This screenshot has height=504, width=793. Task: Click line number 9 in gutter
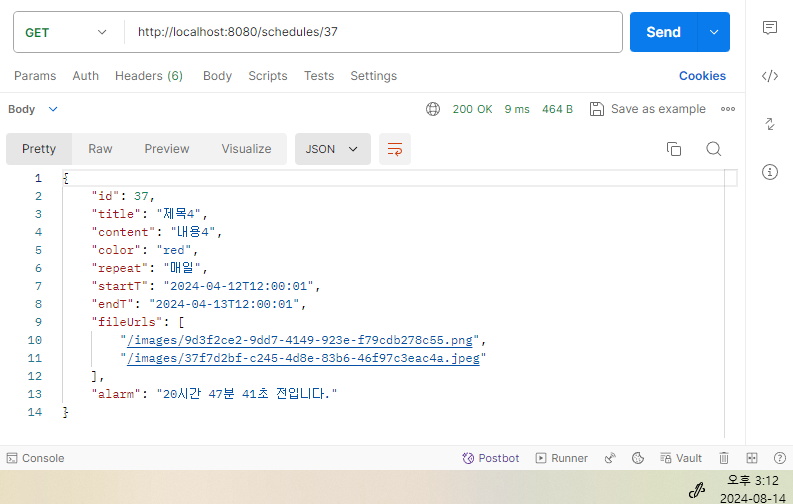[38, 322]
